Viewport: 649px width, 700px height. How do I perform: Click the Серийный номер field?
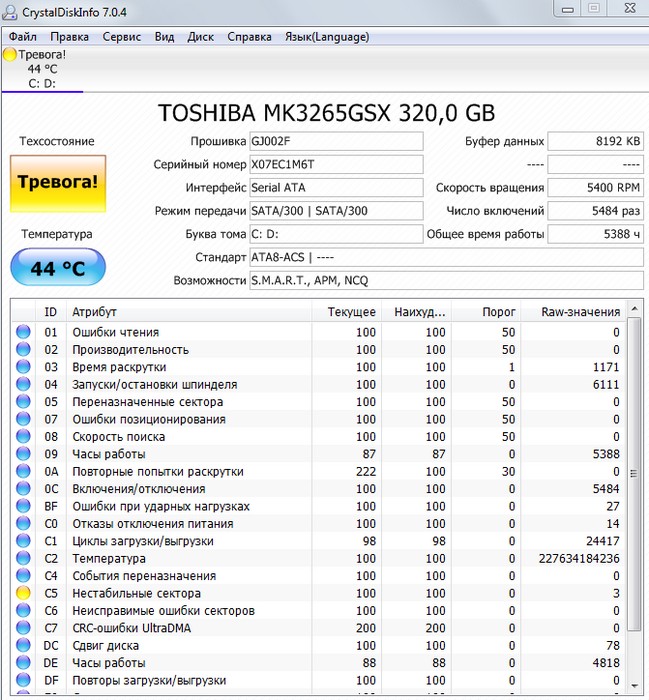(335, 164)
